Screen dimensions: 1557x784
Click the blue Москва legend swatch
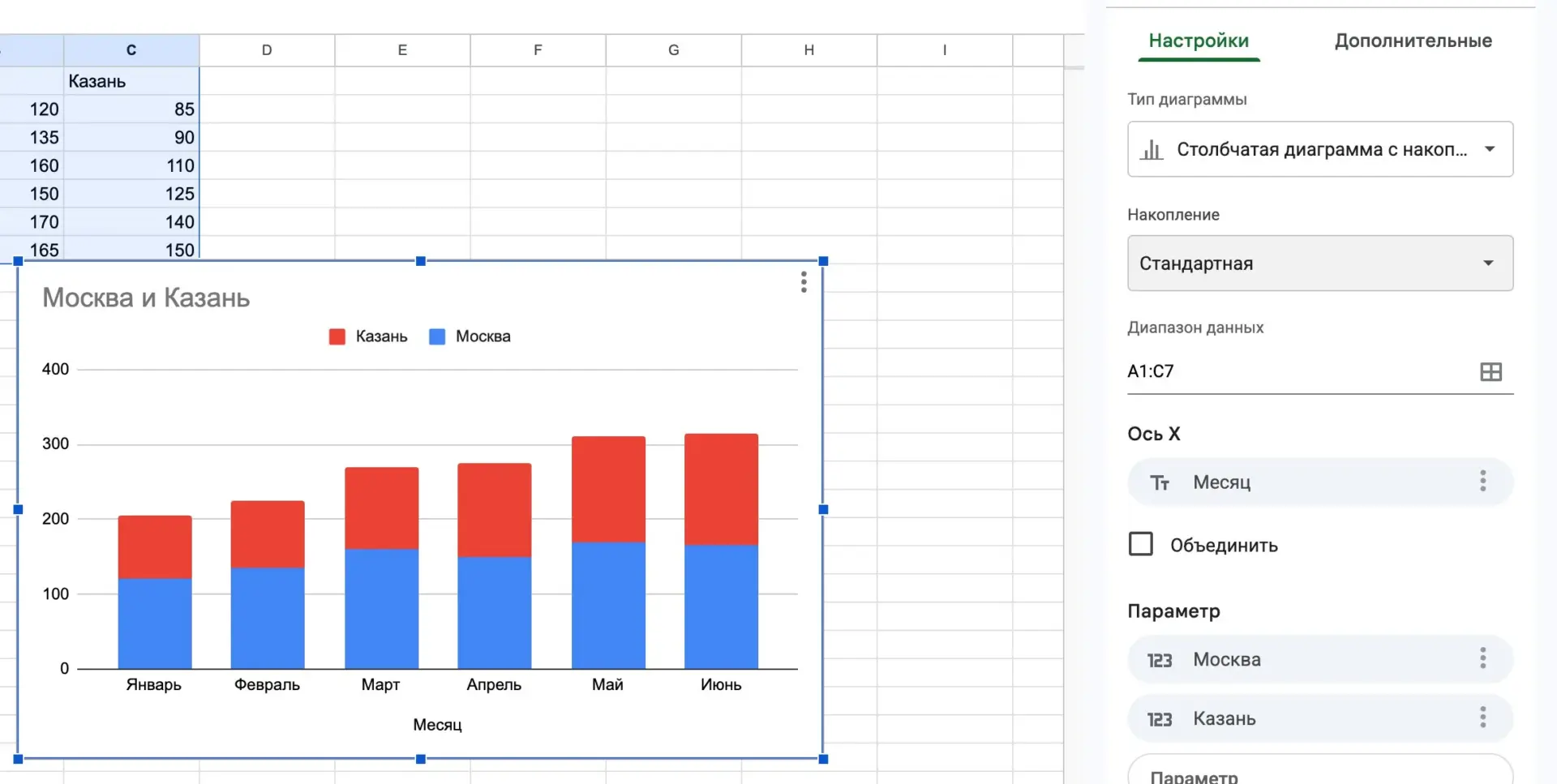[x=437, y=336]
